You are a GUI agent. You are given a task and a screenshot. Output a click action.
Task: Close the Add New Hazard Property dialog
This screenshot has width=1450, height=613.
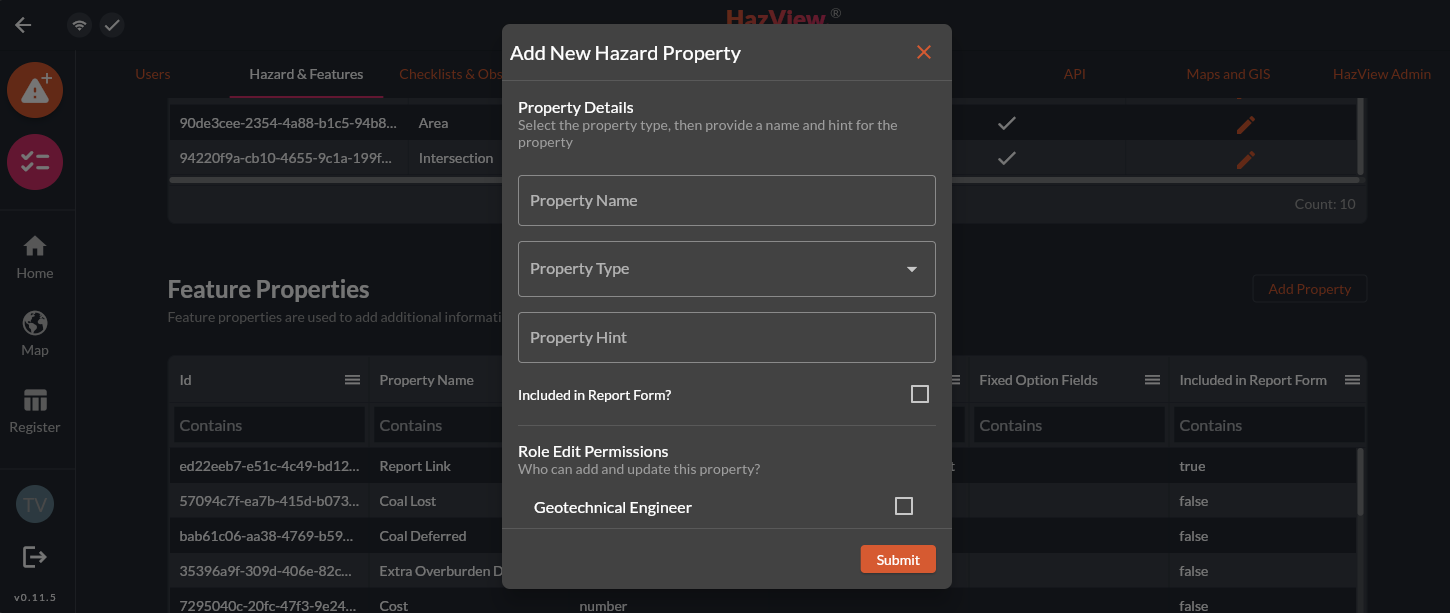point(923,52)
